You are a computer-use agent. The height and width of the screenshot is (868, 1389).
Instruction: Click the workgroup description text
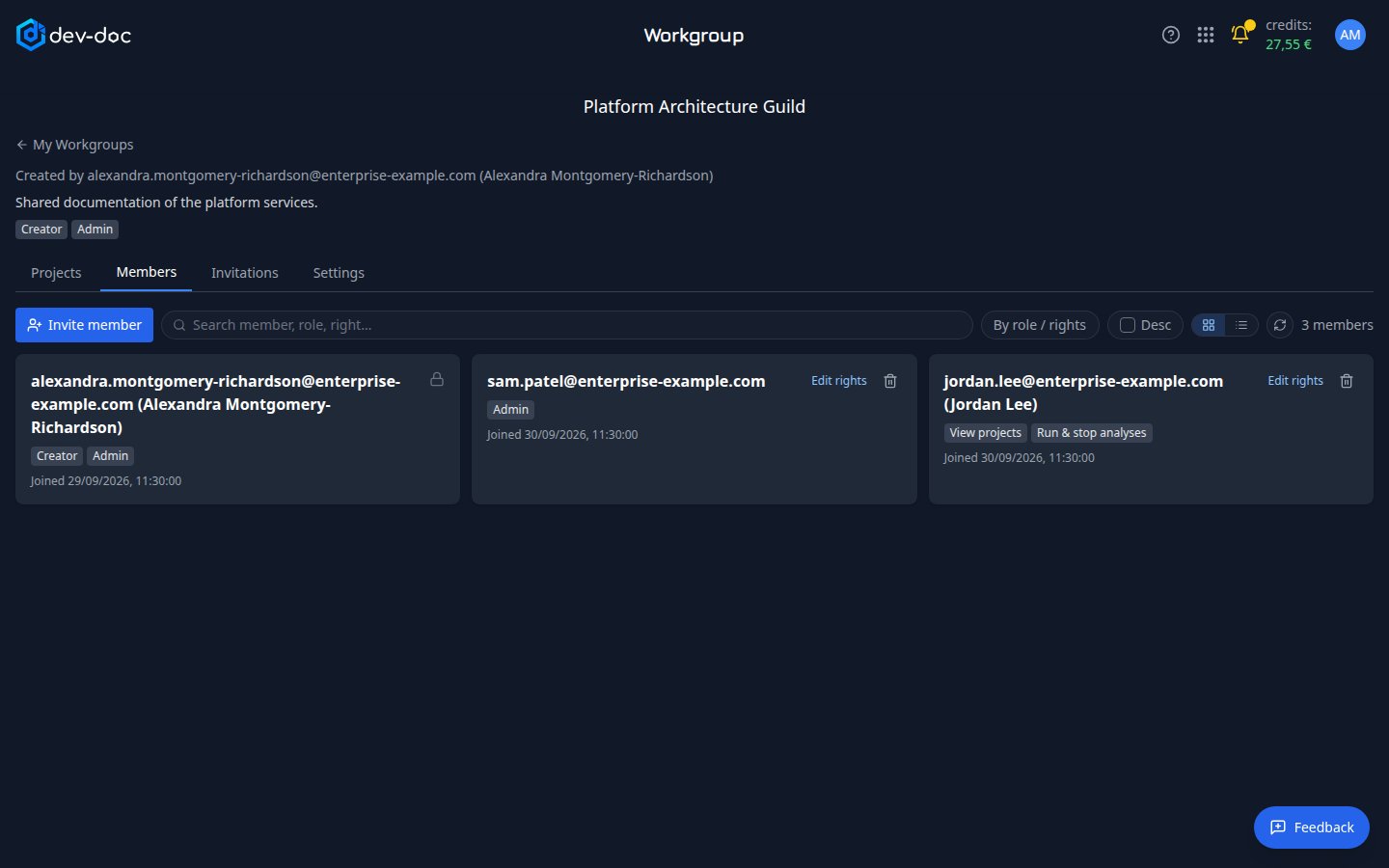167,203
